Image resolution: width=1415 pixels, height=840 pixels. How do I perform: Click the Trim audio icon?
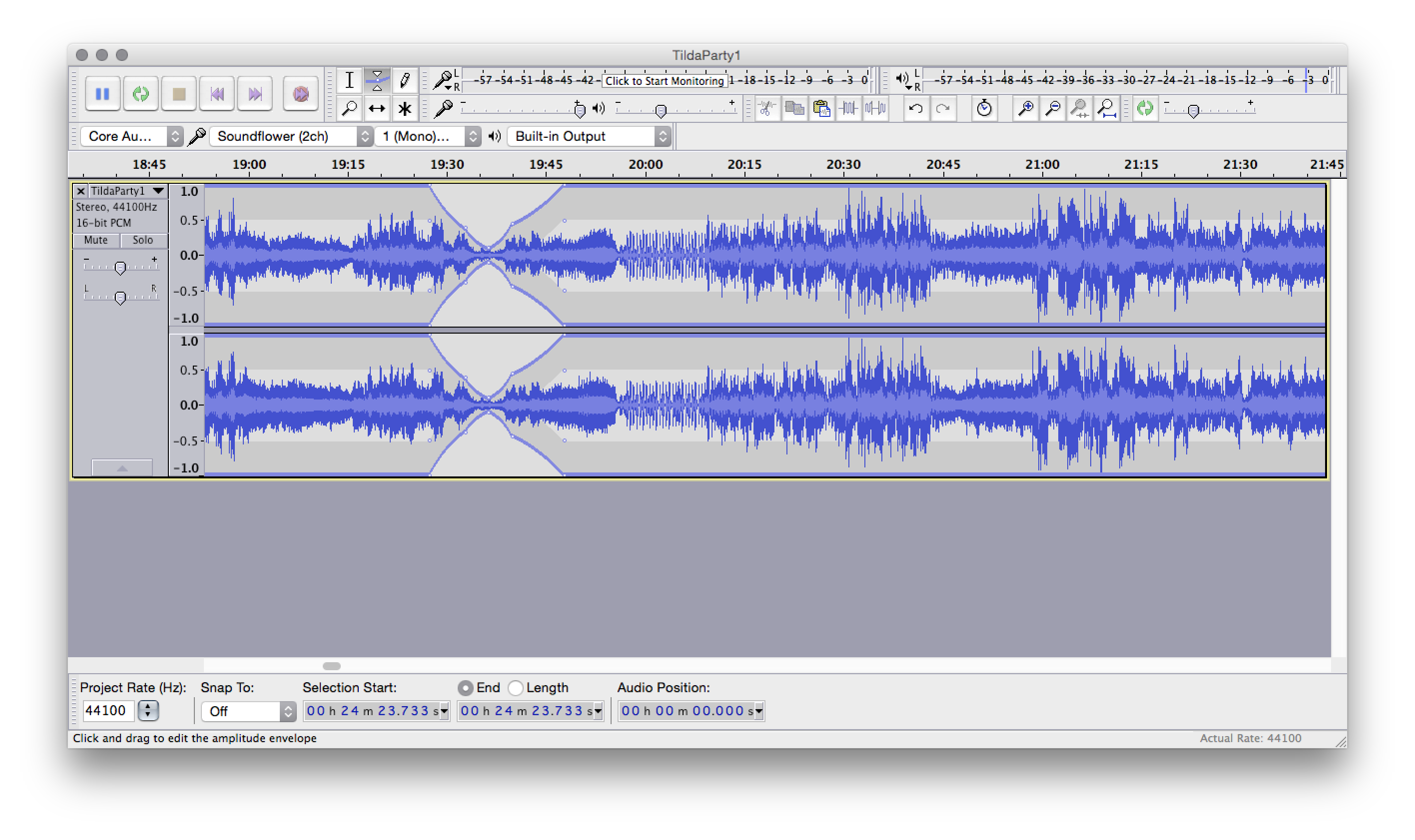[x=848, y=107]
